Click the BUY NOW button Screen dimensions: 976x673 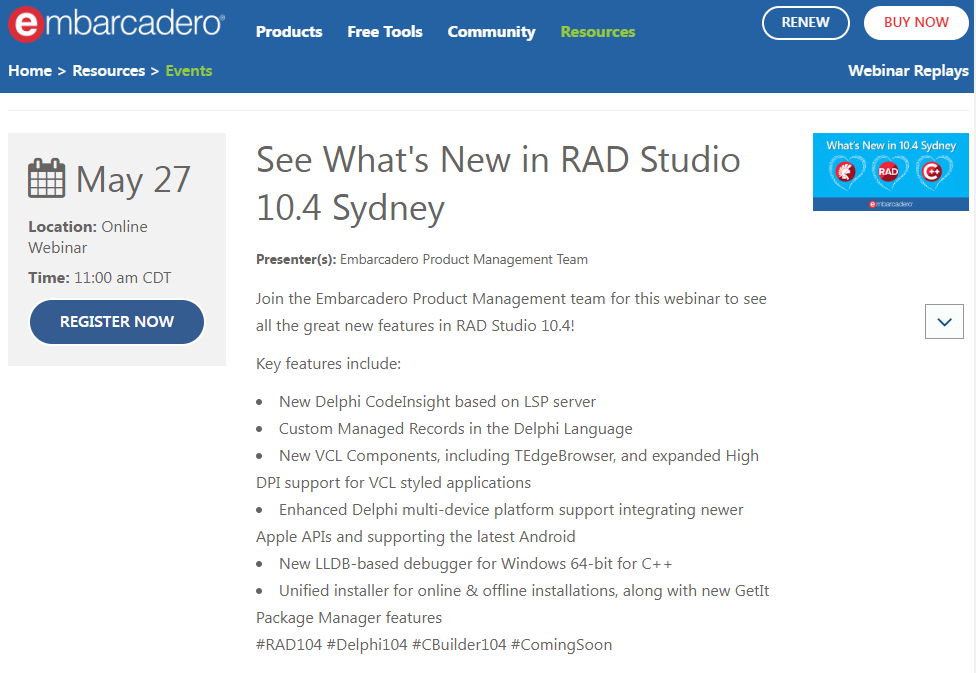click(x=916, y=22)
